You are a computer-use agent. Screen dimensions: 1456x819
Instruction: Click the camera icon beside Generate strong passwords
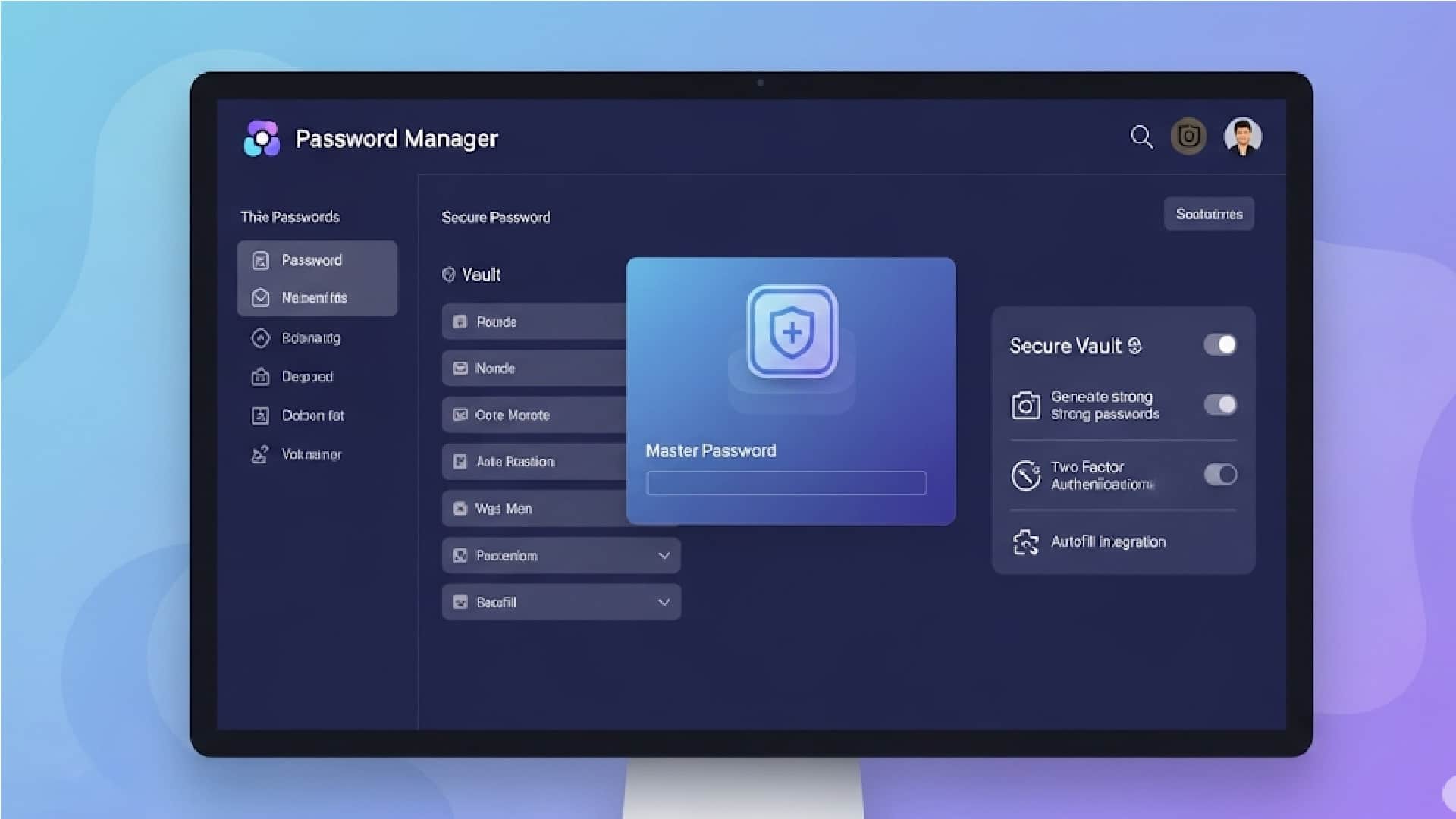pos(1027,406)
